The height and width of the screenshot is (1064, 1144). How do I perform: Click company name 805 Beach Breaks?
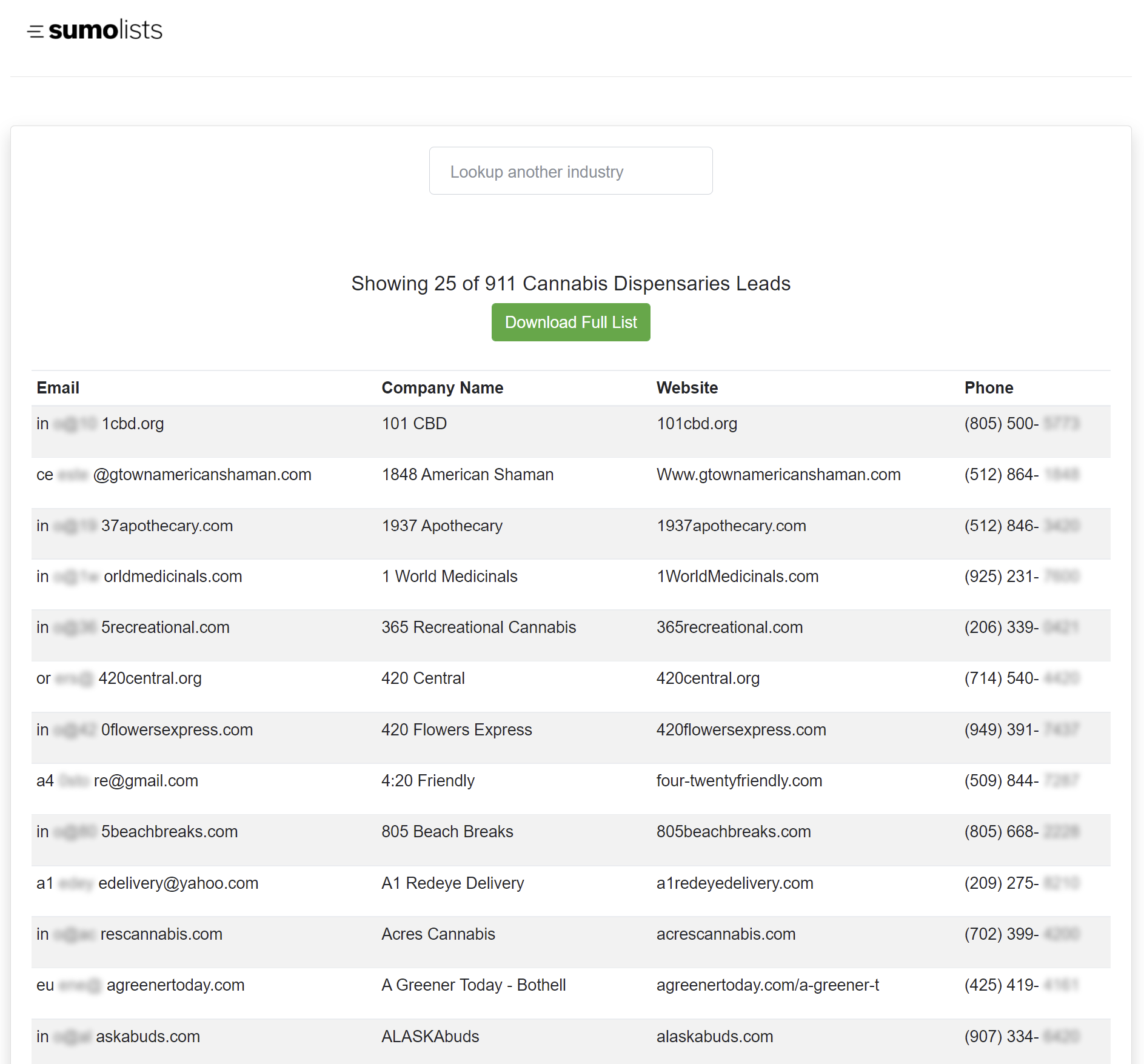pyautogui.click(x=447, y=832)
